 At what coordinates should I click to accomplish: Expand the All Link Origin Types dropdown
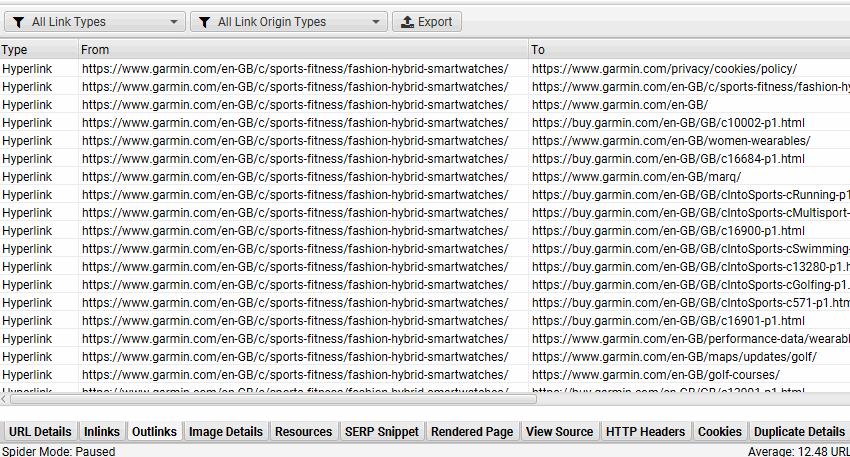288,21
